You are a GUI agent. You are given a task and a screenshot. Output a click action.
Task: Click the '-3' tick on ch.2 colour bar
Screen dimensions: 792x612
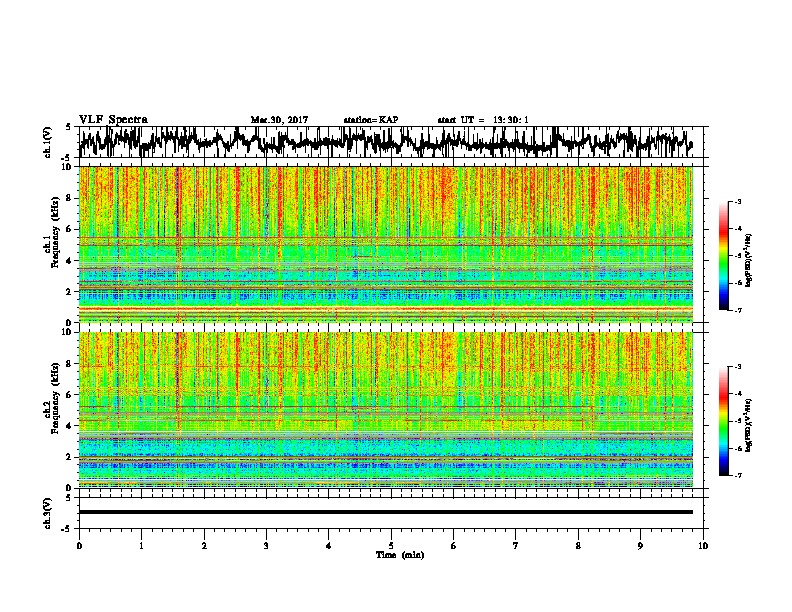737,367
